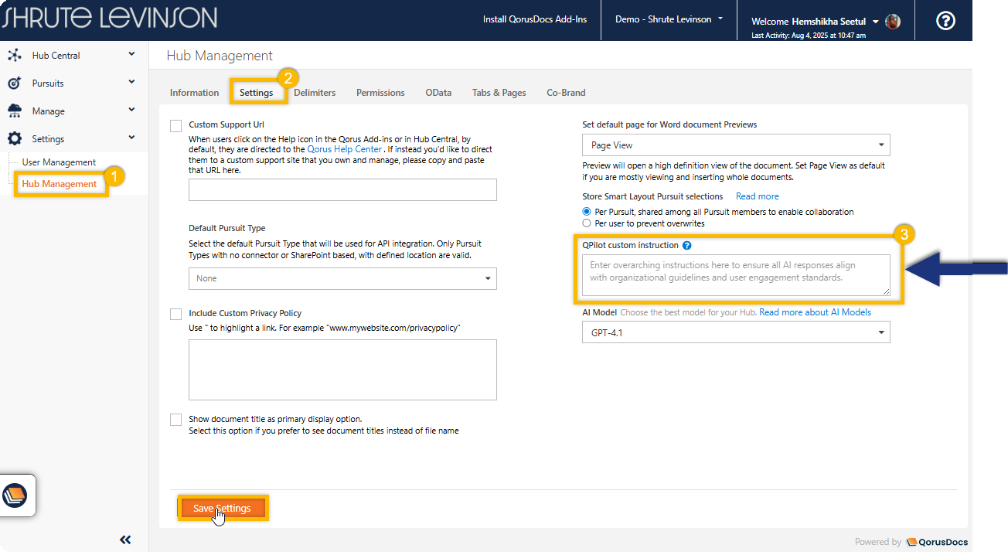The height and width of the screenshot is (552, 1008).
Task: Open the floating books widget icon
Action: tap(16, 495)
